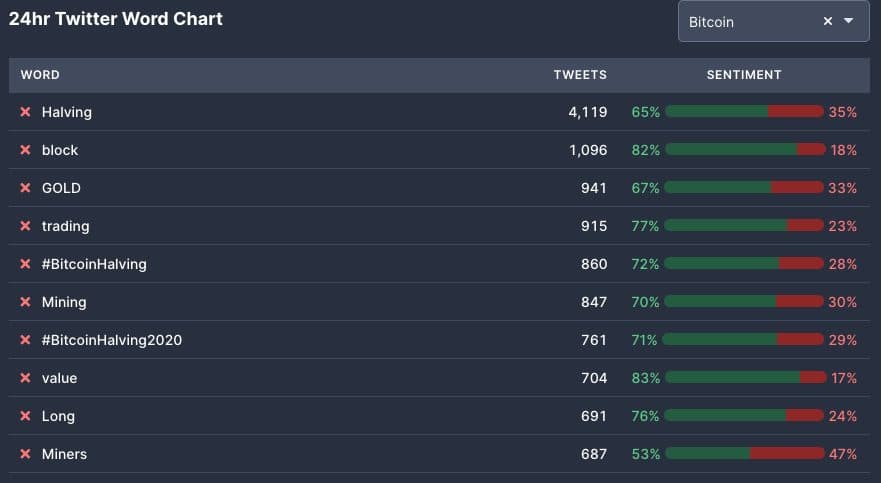Remove the Halving word row
This screenshot has width=881, height=483.
26,112
